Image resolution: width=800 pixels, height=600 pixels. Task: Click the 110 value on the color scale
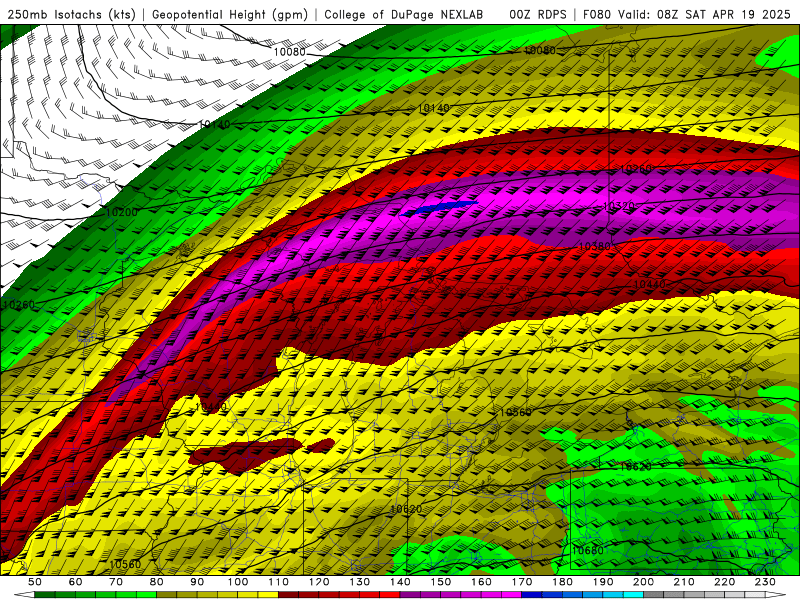coord(279,582)
